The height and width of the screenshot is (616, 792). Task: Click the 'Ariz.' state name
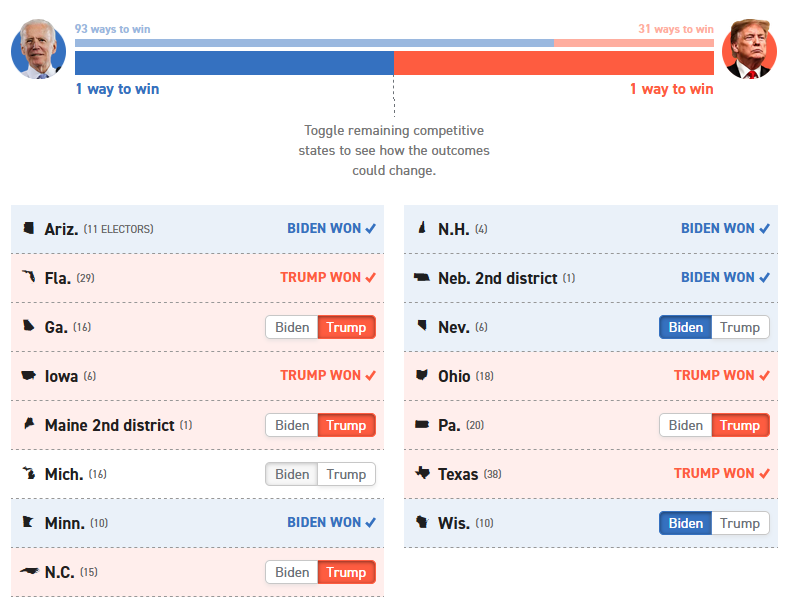tap(61, 229)
